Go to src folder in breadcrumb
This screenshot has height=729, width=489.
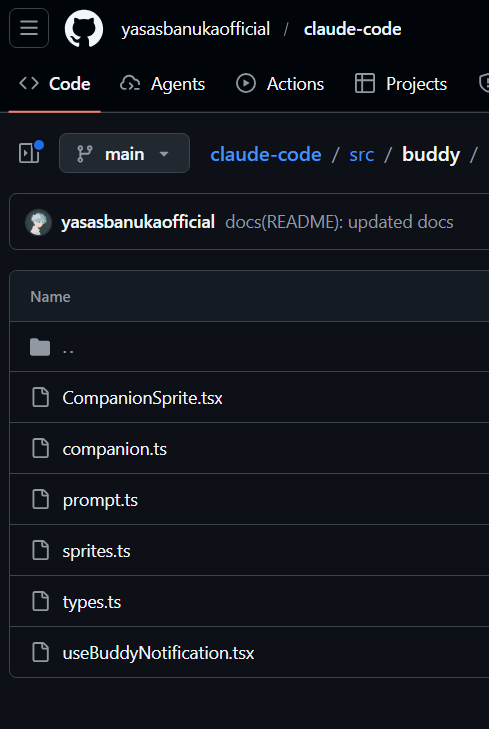pos(362,154)
